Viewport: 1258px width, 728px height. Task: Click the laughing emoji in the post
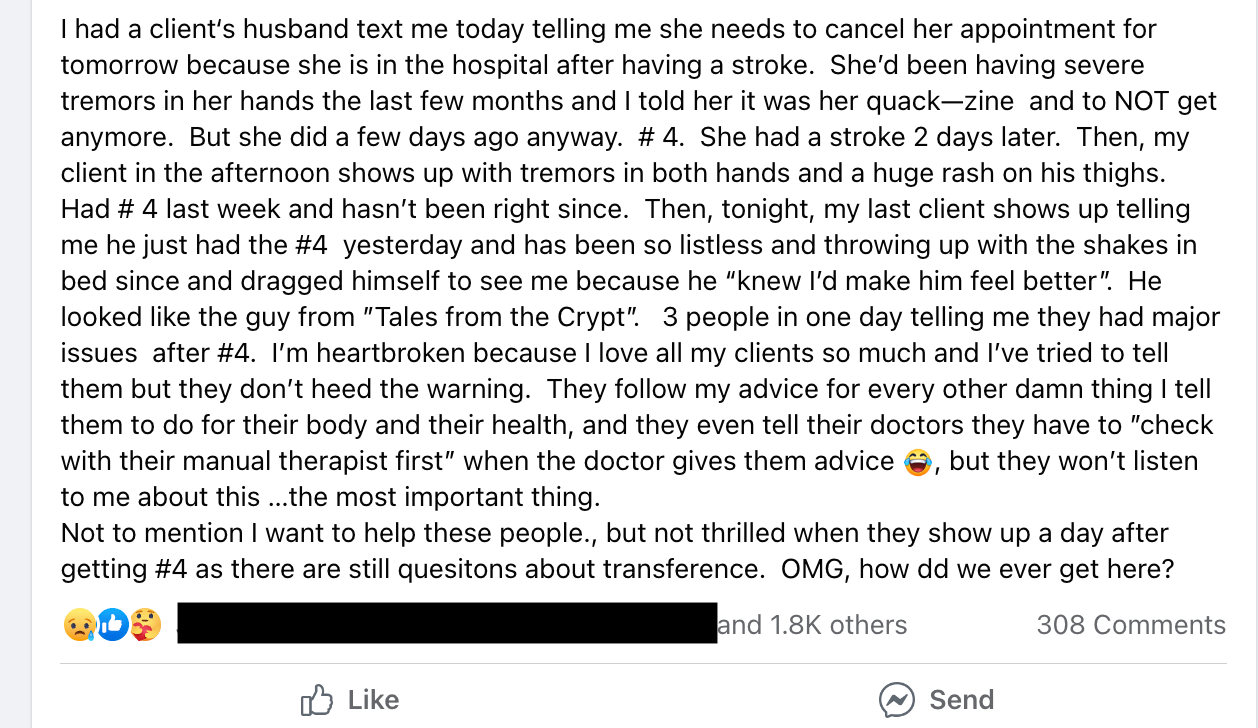[916, 462]
